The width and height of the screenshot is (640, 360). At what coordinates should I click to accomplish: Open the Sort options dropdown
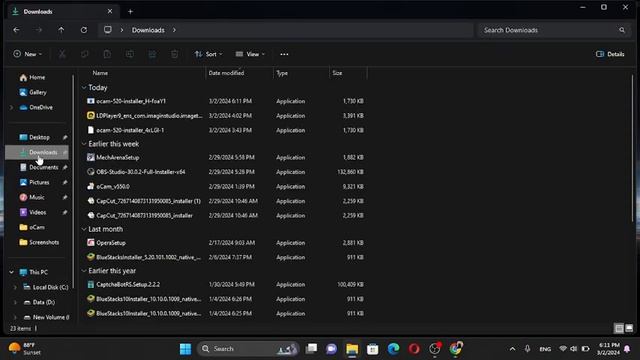coord(209,54)
